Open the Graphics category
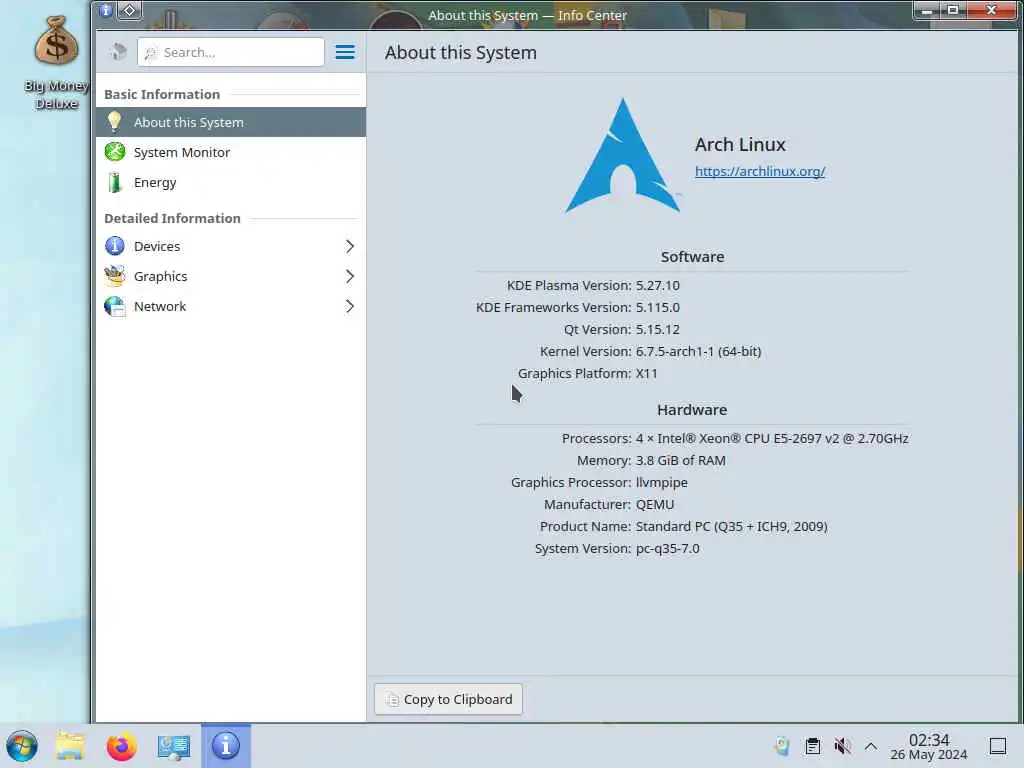This screenshot has width=1024, height=768. (x=231, y=276)
